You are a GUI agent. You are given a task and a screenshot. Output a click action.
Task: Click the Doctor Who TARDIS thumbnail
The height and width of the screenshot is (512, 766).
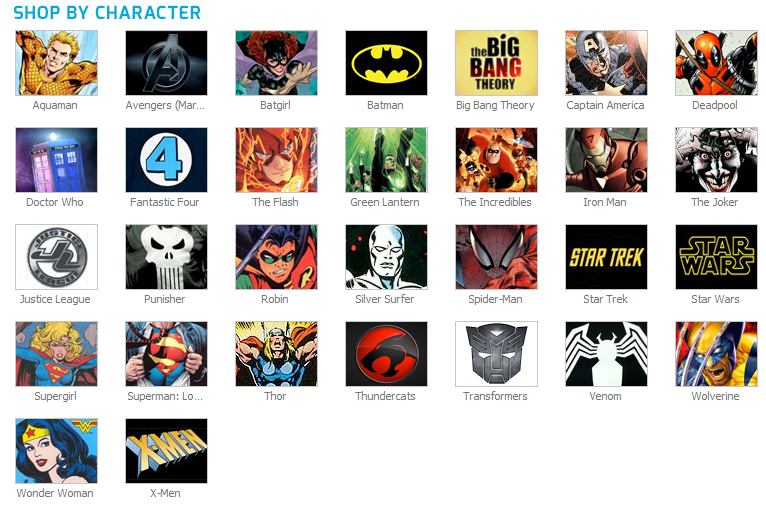tap(56, 160)
